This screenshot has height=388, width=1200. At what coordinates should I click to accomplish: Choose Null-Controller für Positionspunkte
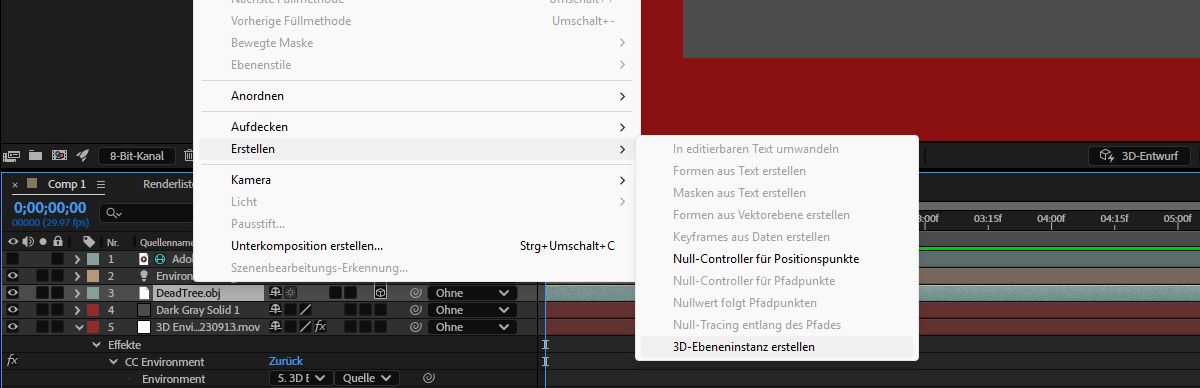pyautogui.click(x=776, y=259)
